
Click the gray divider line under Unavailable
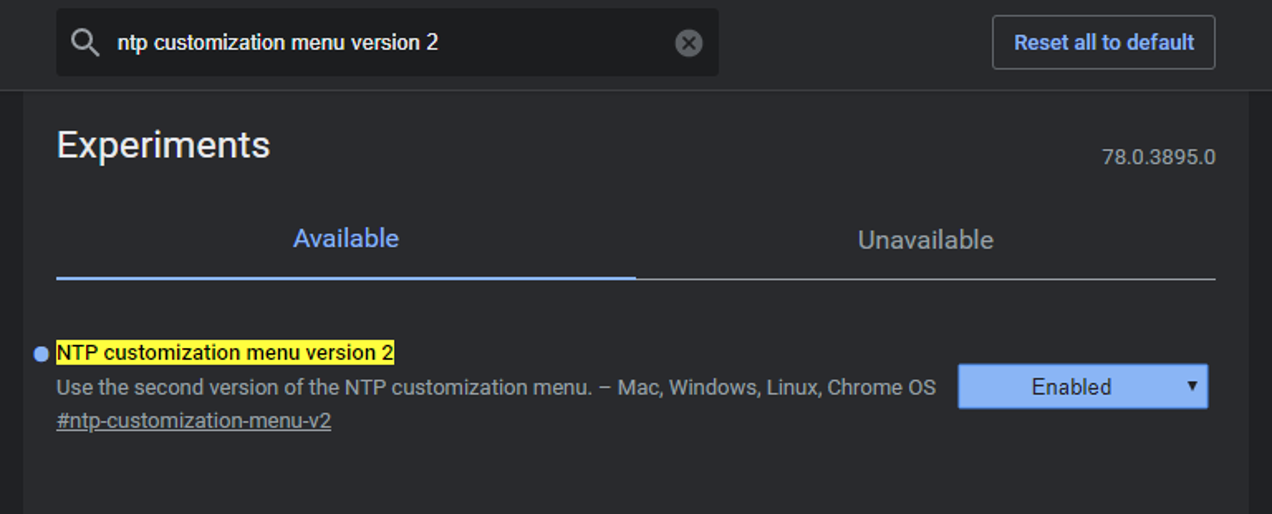(925, 278)
